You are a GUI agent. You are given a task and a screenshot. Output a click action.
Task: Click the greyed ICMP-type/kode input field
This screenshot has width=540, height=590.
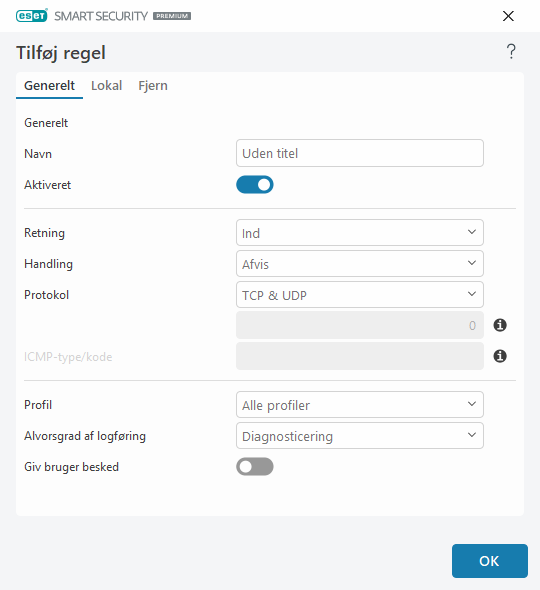click(360, 356)
